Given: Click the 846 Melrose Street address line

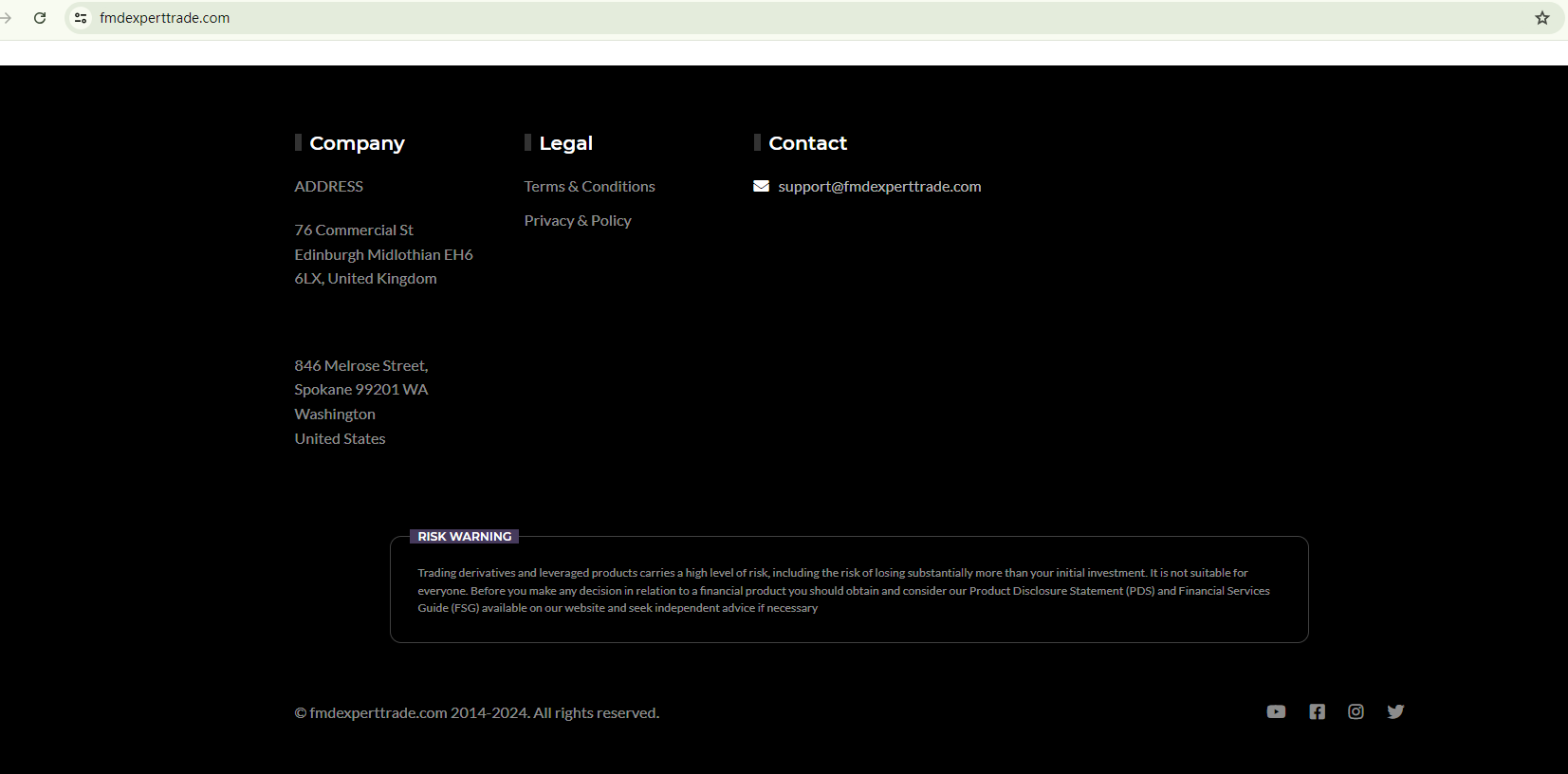Looking at the screenshot, I should pos(360,366).
